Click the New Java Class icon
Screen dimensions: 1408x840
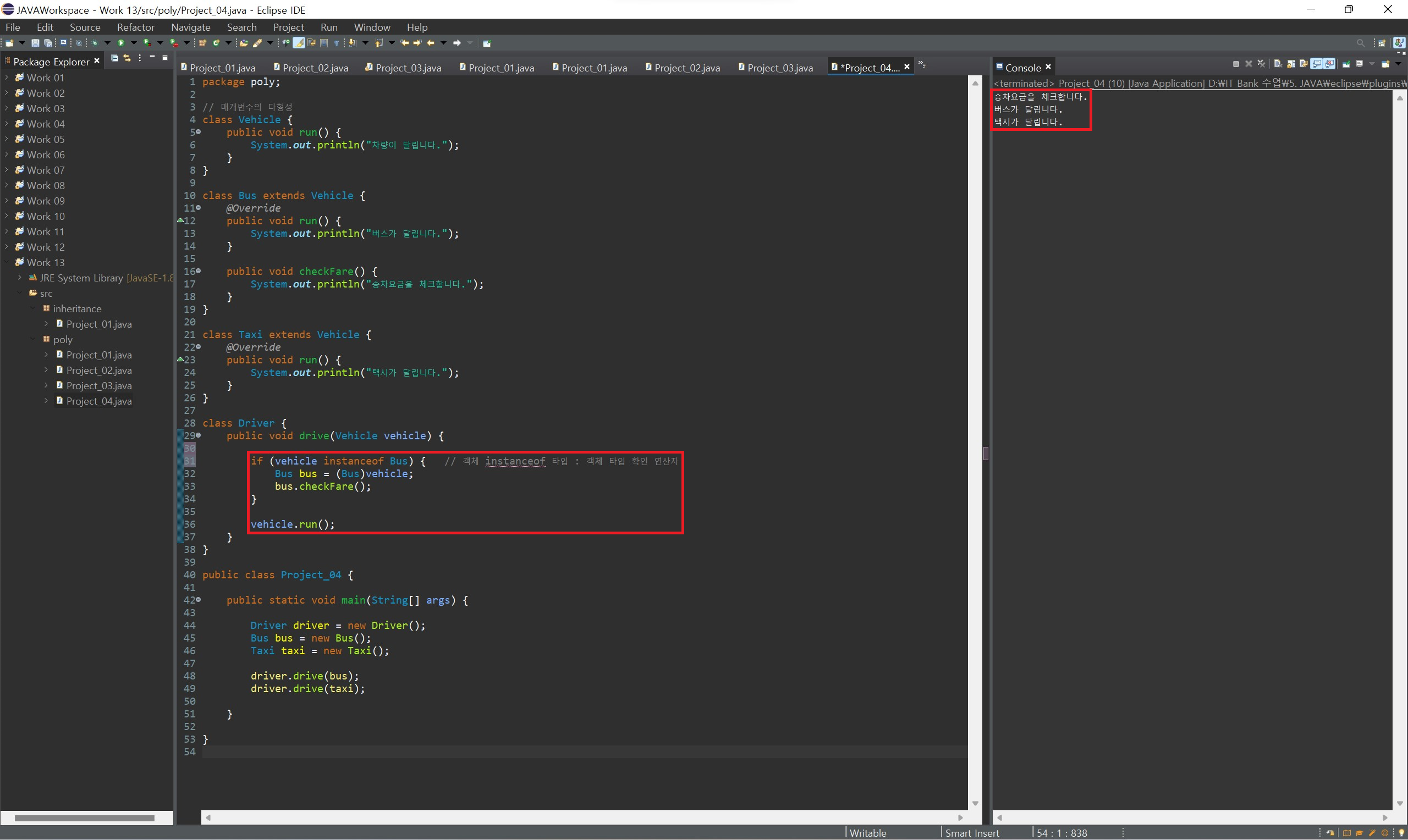[x=216, y=43]
